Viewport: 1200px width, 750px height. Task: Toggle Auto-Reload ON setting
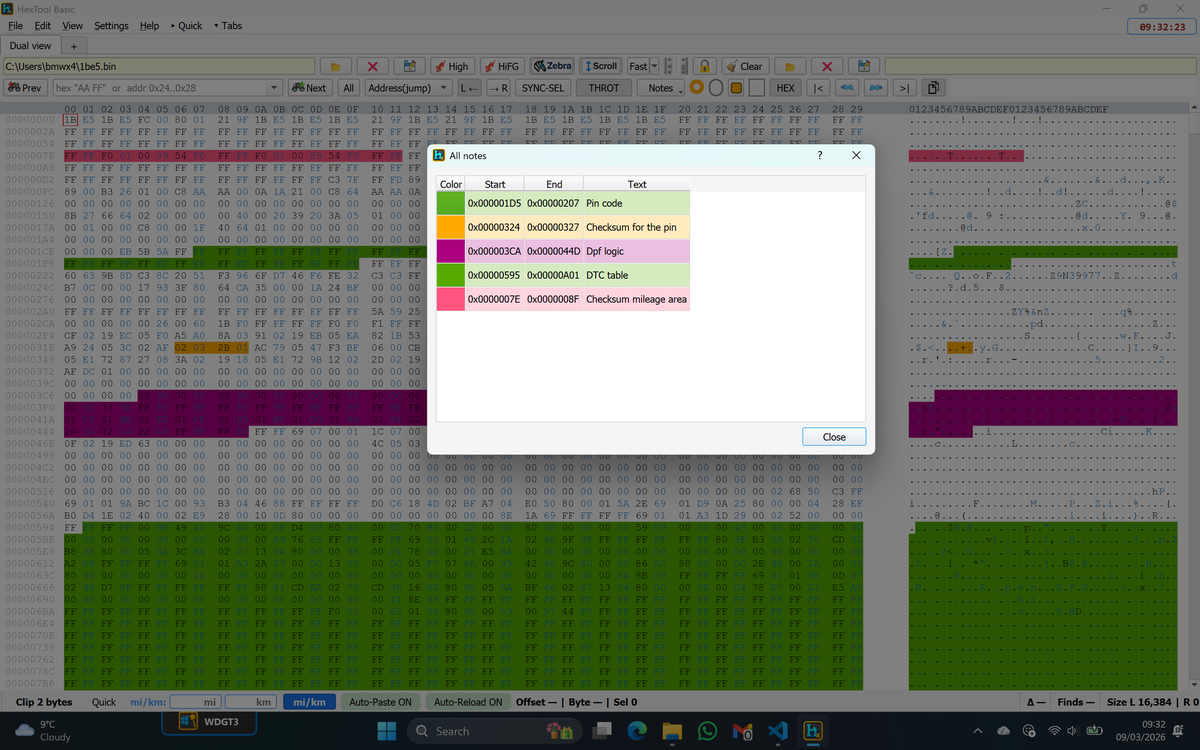click(467, 702)
